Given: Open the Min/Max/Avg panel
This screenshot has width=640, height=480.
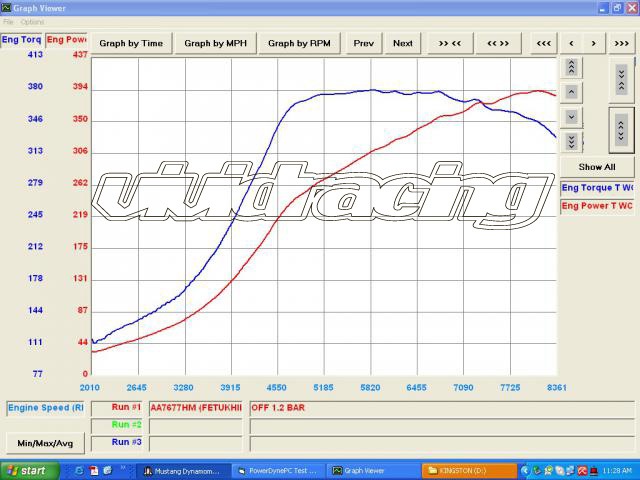Looking at the screenshot, I should (45, 443).
